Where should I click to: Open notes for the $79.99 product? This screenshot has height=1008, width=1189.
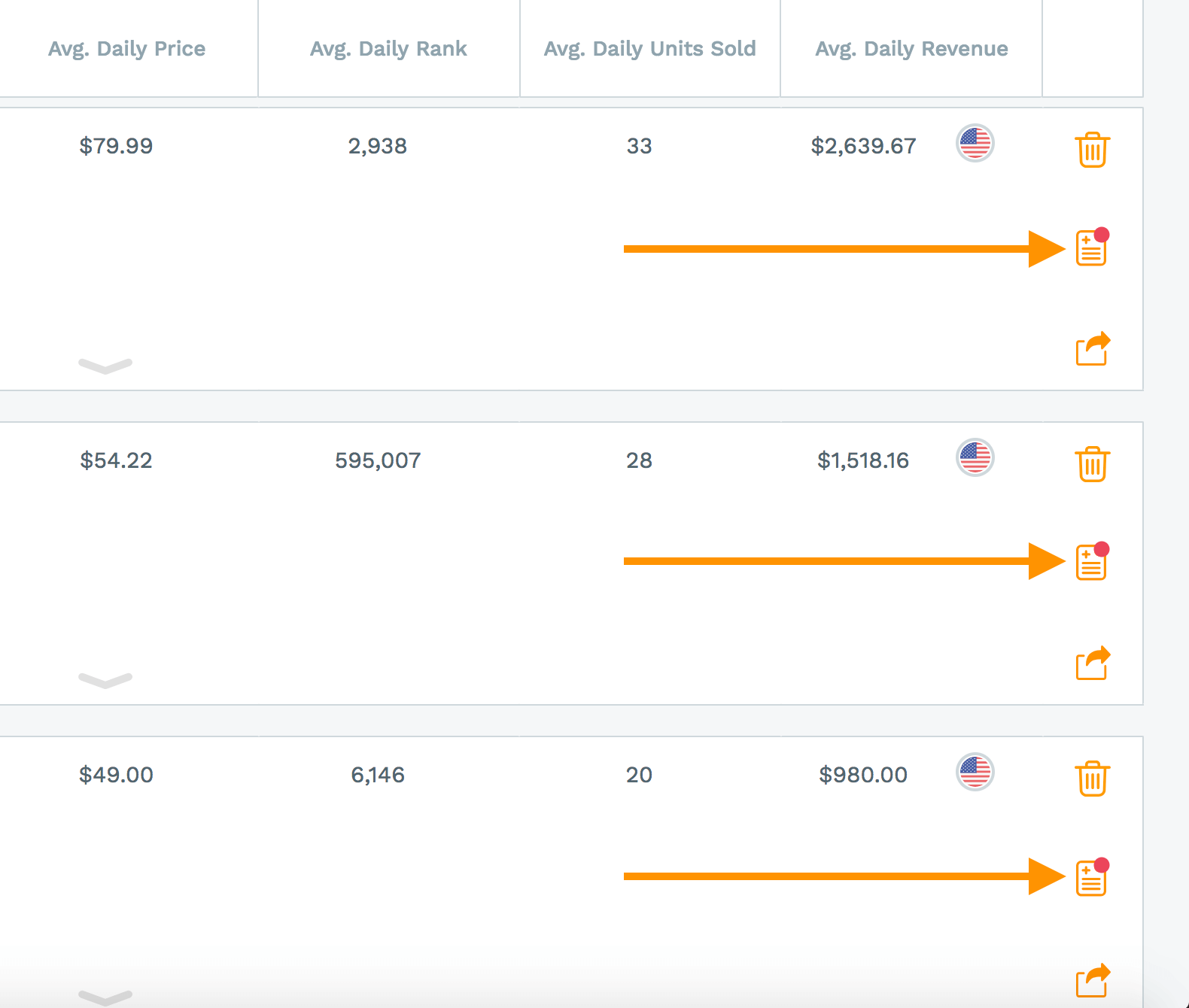[x=1091, y=248]
